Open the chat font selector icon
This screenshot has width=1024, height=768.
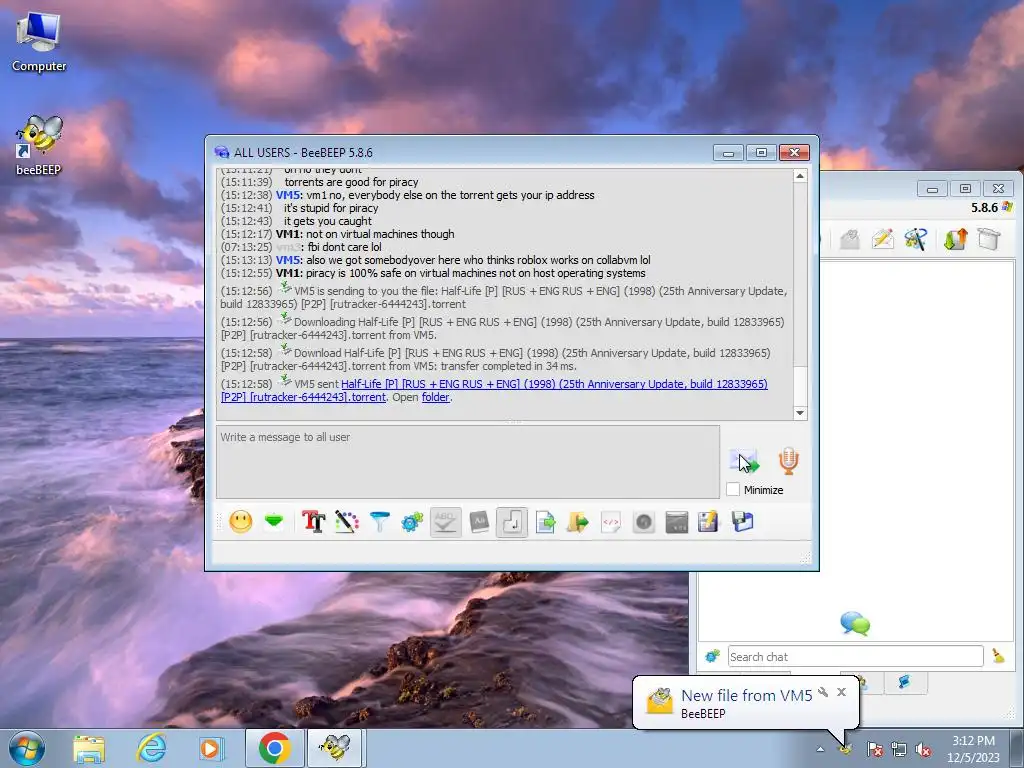[313, 522]
